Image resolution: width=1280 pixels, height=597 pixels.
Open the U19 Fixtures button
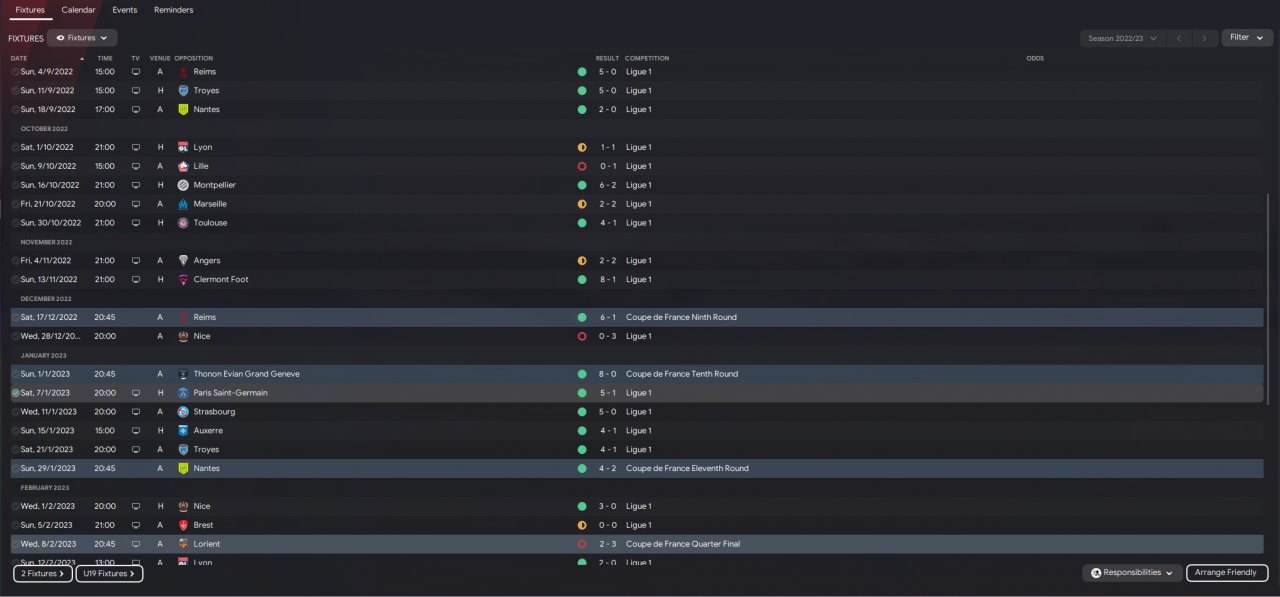[109, 574]
